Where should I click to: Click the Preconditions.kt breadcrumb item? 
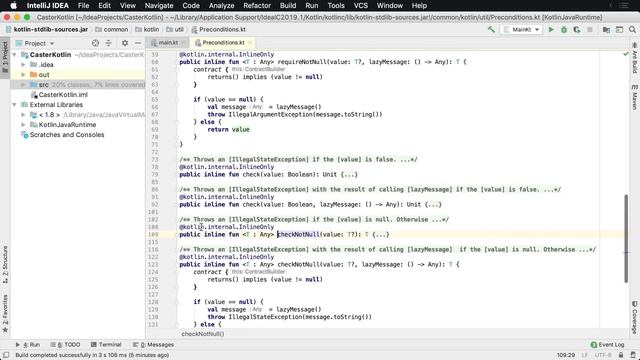[x=219, y=29]
